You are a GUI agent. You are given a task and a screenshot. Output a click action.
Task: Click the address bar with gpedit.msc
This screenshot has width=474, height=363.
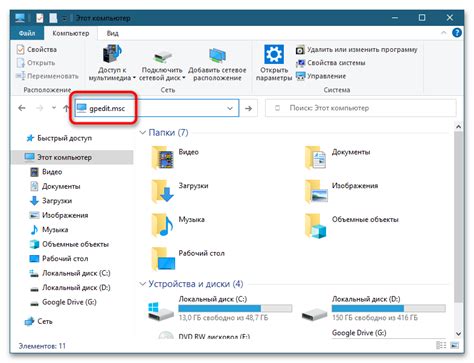[156, 108]
